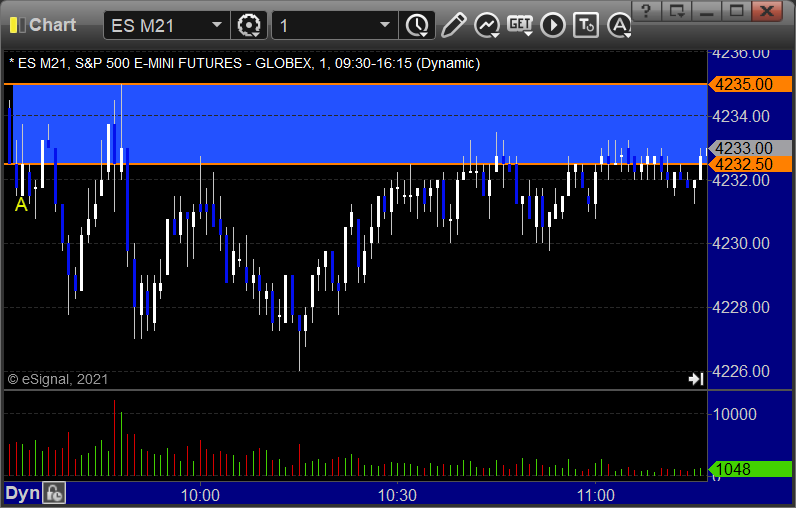Image resolution: width=796 pixels, height=508 pixels.
Task: Select the pencil drawing tools icon
Action: [x=453, y=25]
